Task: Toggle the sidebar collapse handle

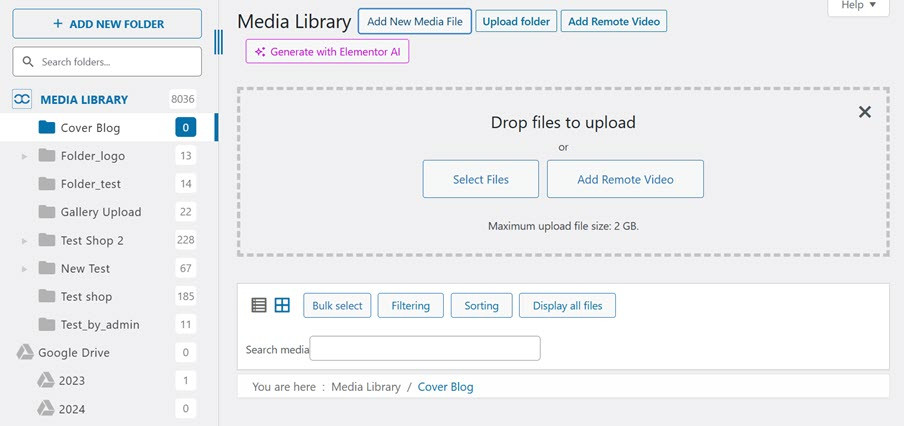Action: pyautogui.click(x=219, y=41)
